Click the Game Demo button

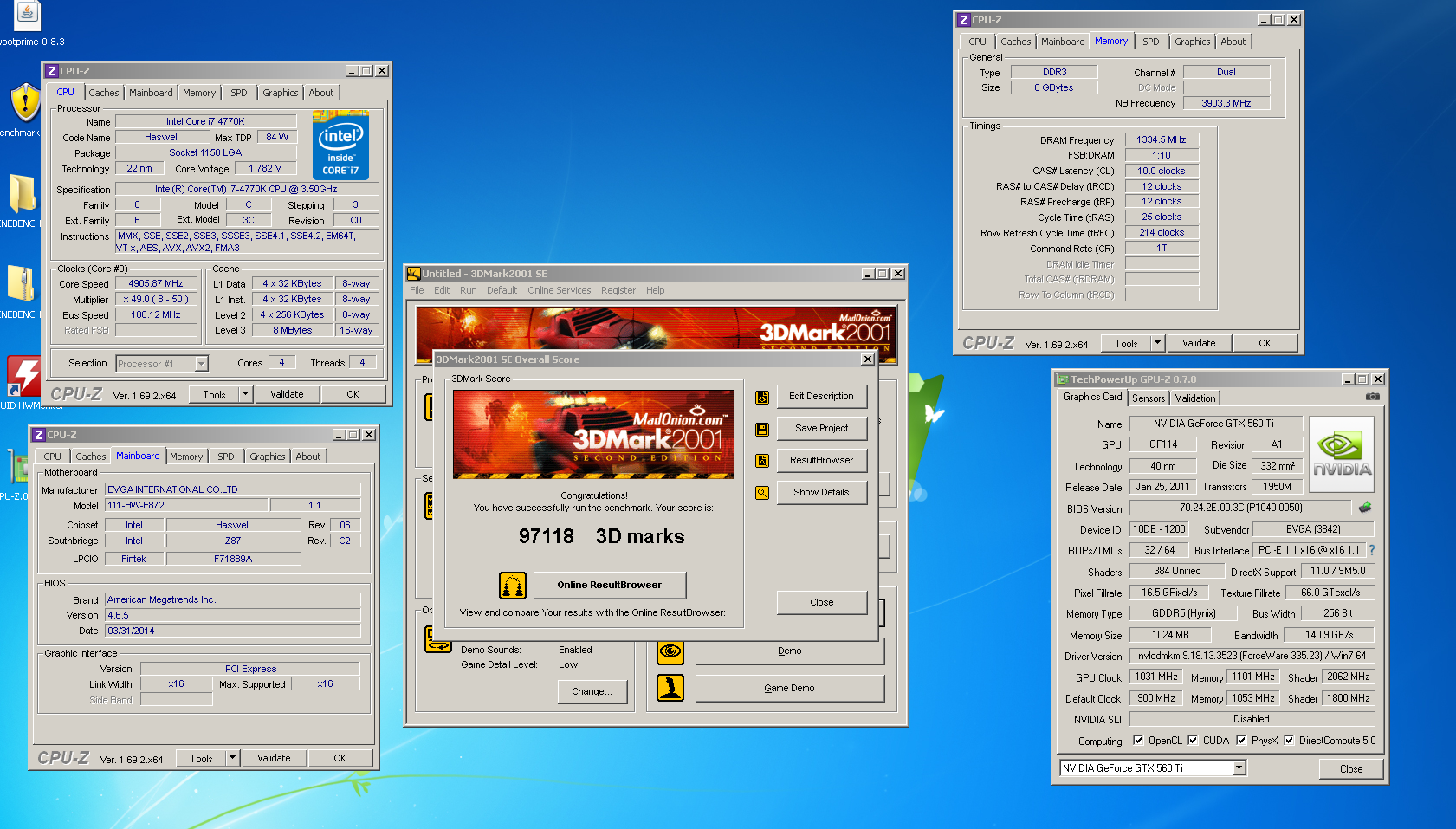tap(789, 689)
